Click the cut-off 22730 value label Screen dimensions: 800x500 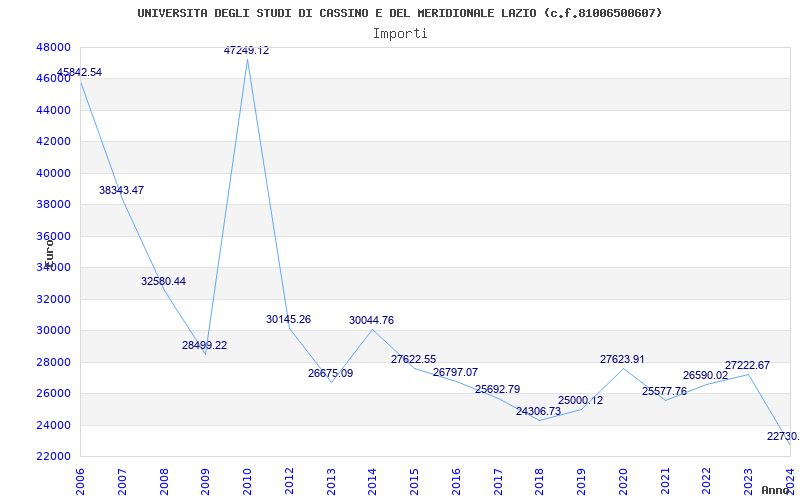coord(783,436)
